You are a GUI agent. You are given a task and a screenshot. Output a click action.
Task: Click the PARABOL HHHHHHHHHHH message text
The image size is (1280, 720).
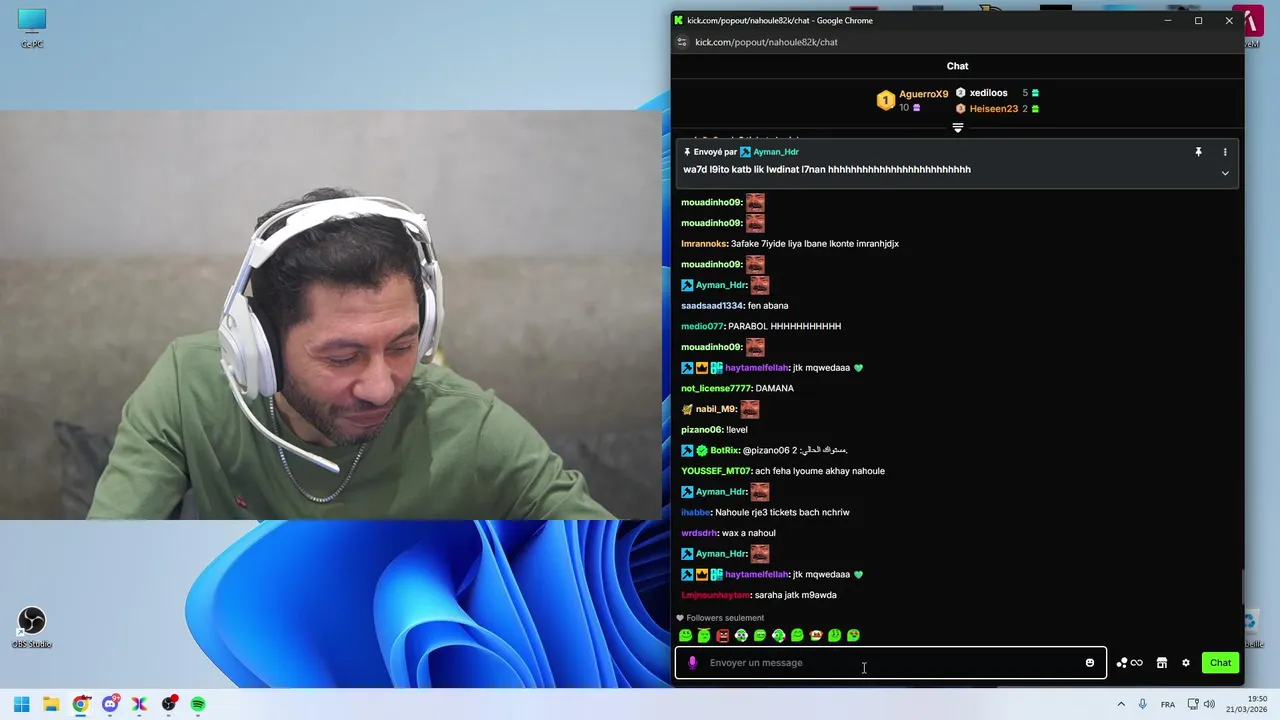(x=785, y=327)
